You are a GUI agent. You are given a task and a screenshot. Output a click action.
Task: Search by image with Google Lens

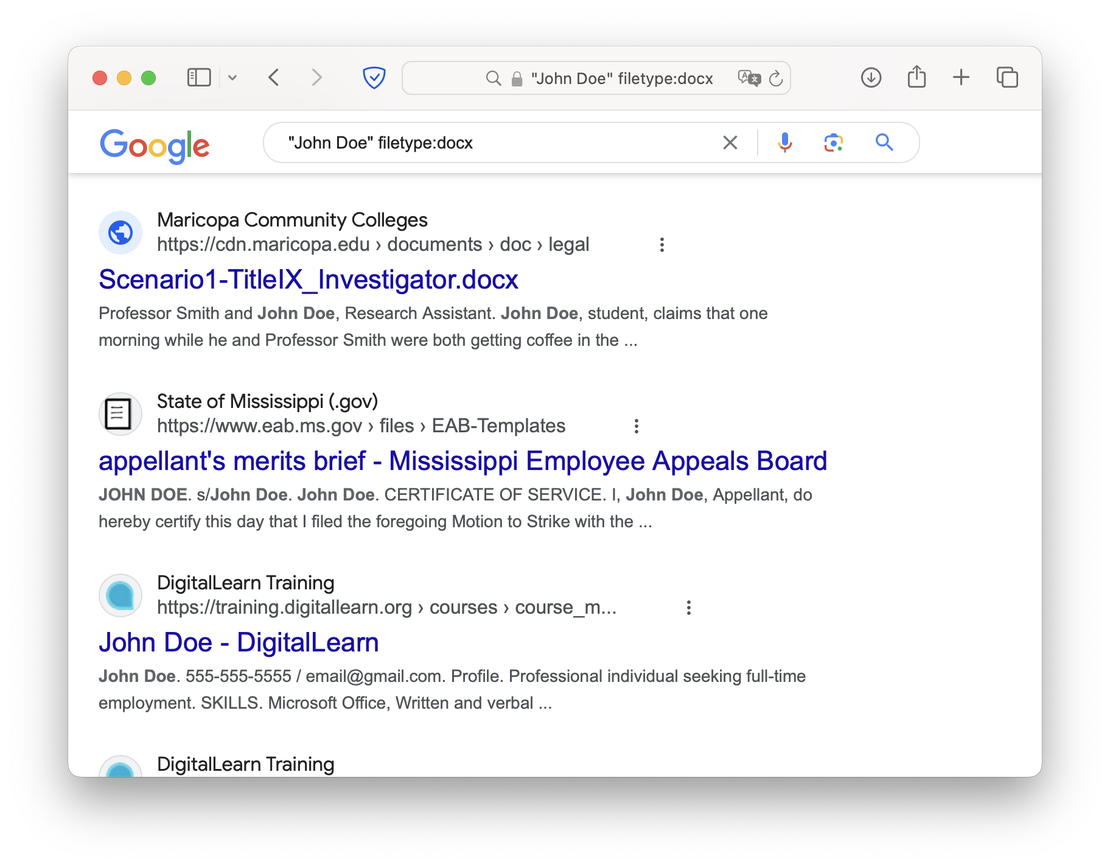(x=834, y=143)
